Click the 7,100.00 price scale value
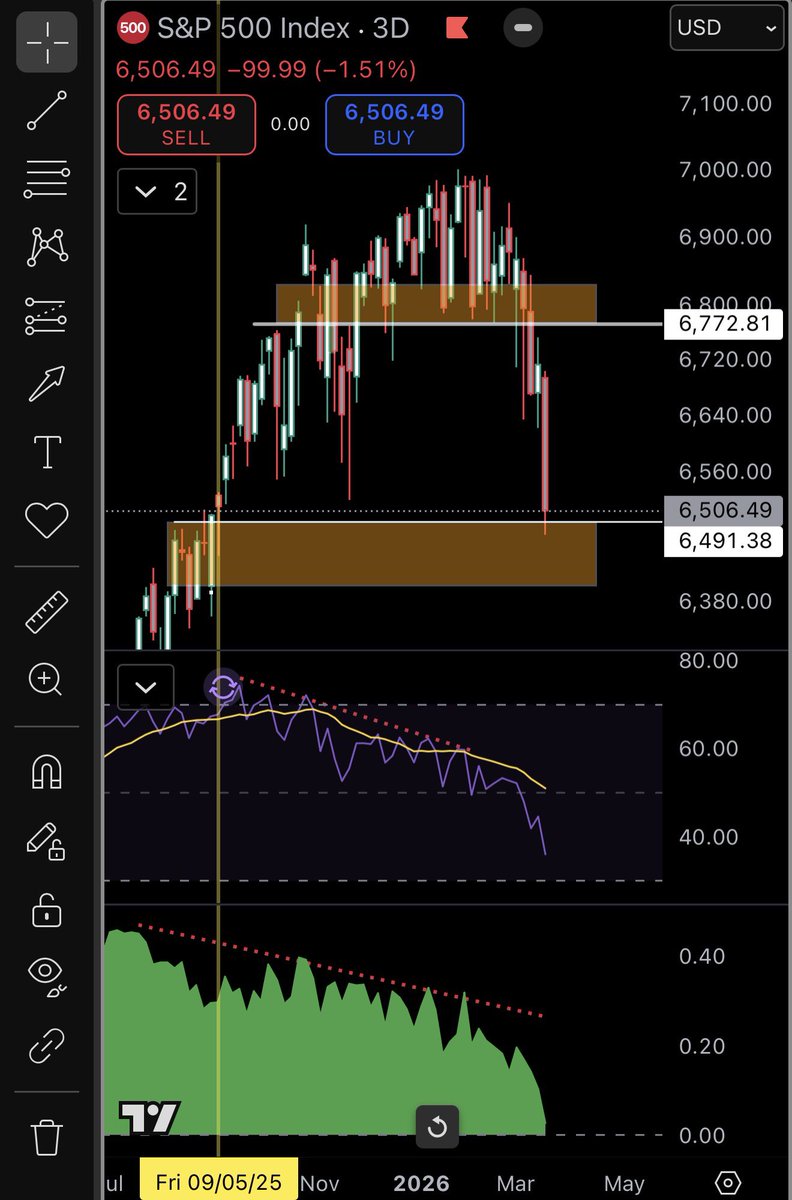Image resolution: width=792 pixels, height=1200 pixels. pyautogui.click(x=725, y=103)
